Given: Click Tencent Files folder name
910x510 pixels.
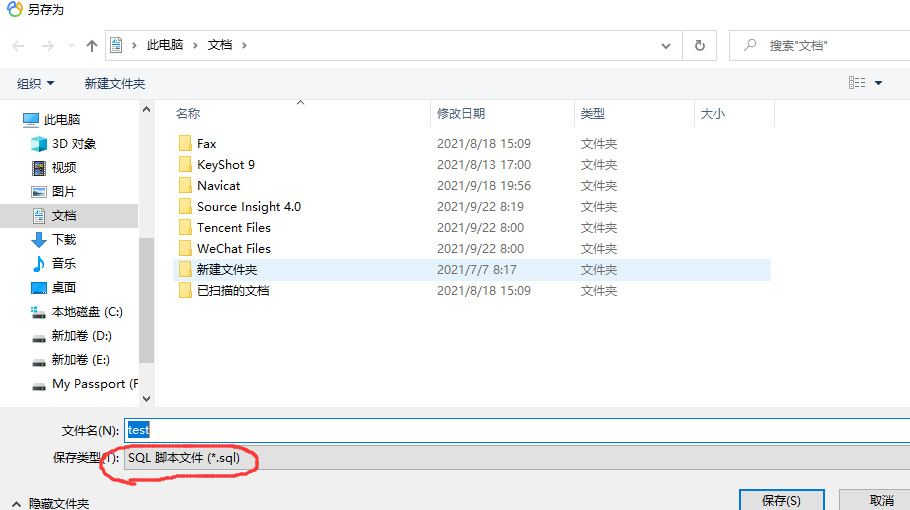Looking at the screenshot, I should click(x=234, y=227).
